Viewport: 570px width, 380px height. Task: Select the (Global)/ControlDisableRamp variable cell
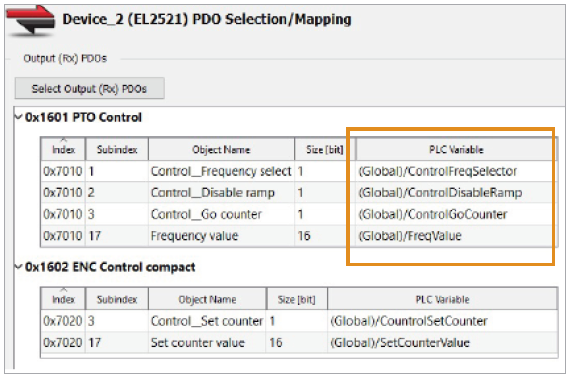click(x=456, y=192)
